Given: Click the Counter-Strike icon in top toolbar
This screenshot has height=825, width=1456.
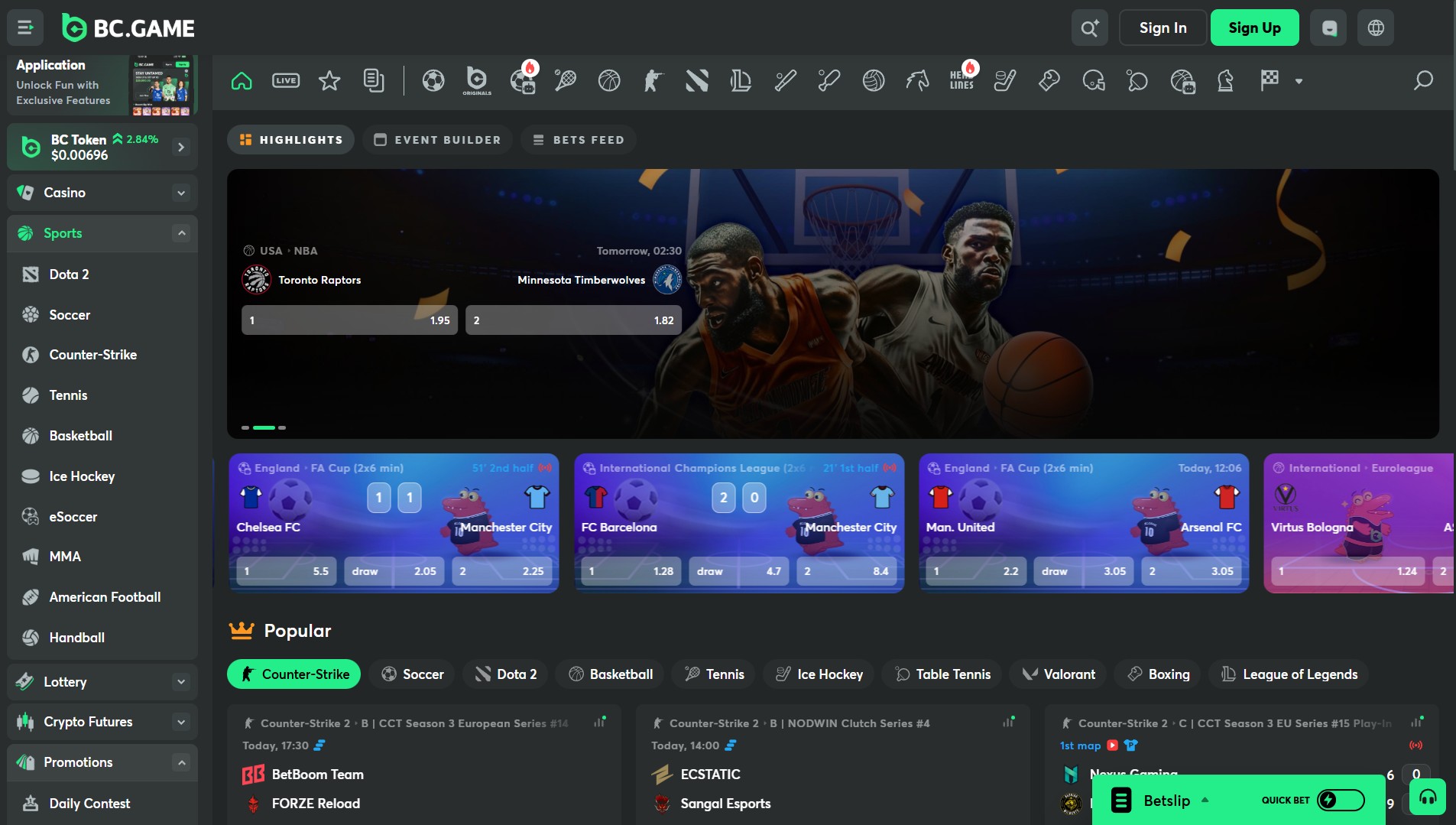Looking at the screenshot, I should (x=652, y=80).
